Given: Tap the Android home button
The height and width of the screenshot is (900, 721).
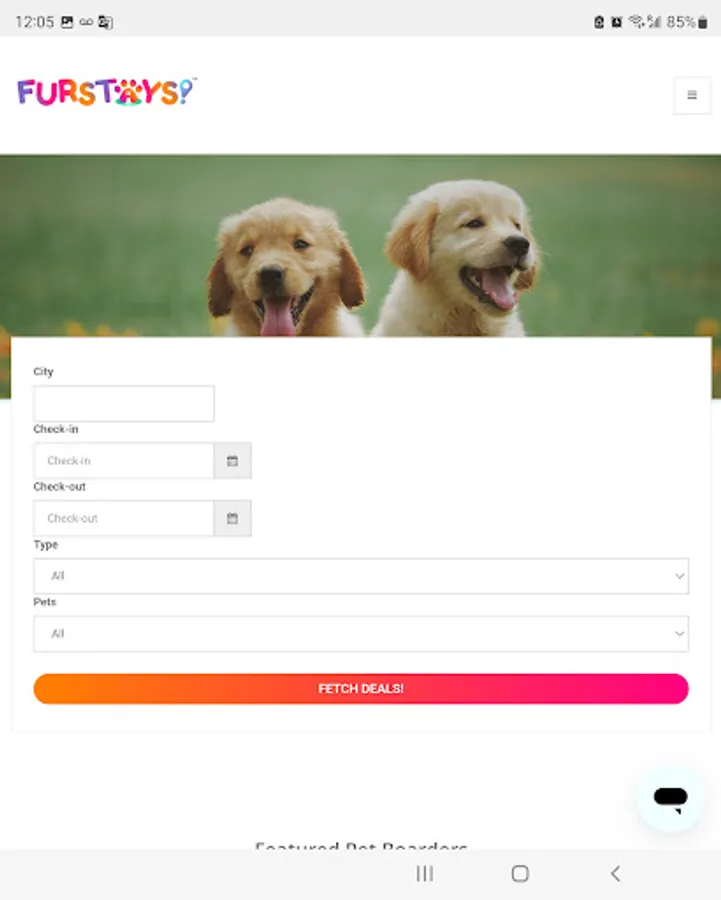Looking at the screenshot, I should [520, 874].
